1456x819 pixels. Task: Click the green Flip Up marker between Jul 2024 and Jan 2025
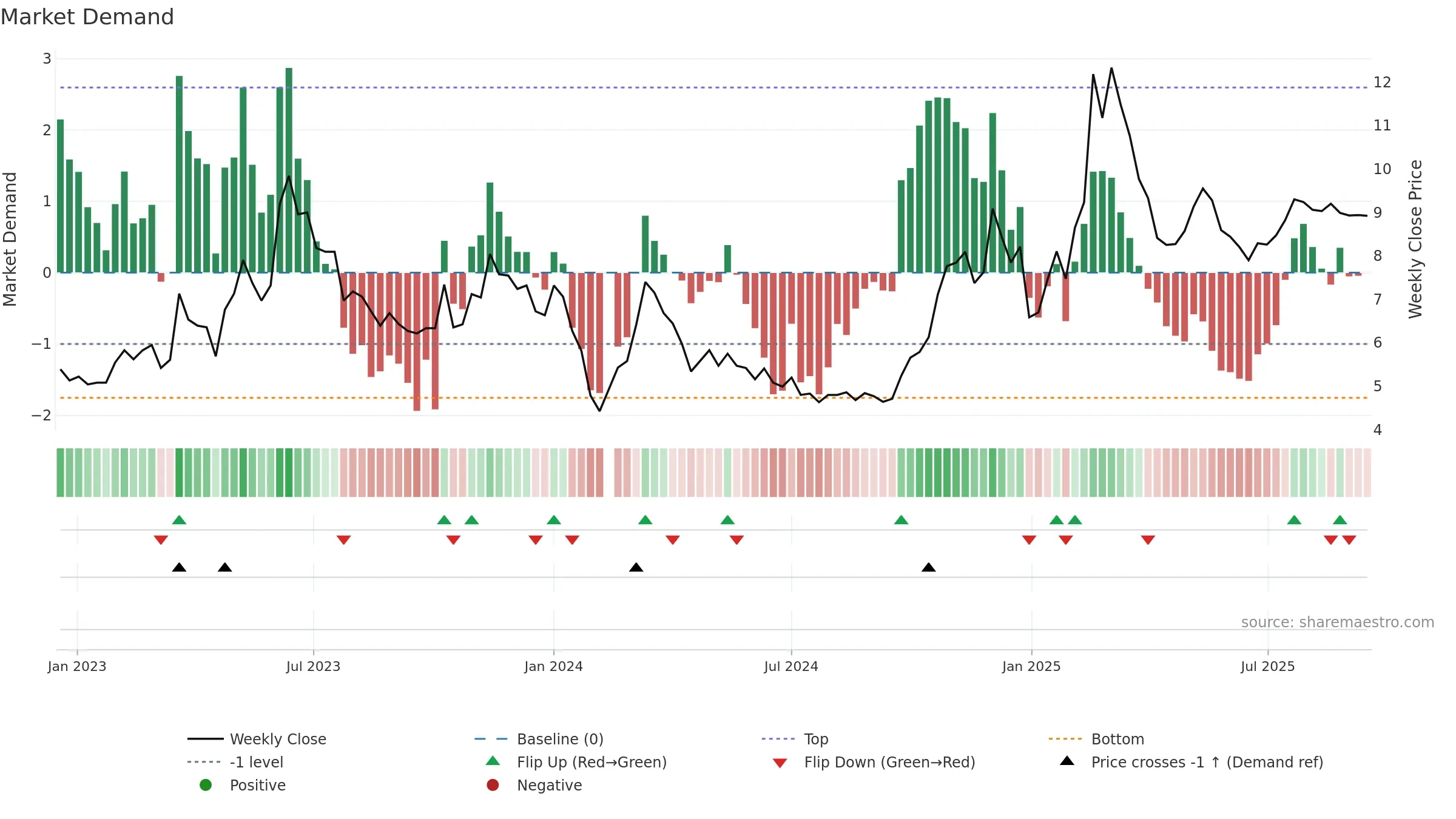tap(901, 520)
